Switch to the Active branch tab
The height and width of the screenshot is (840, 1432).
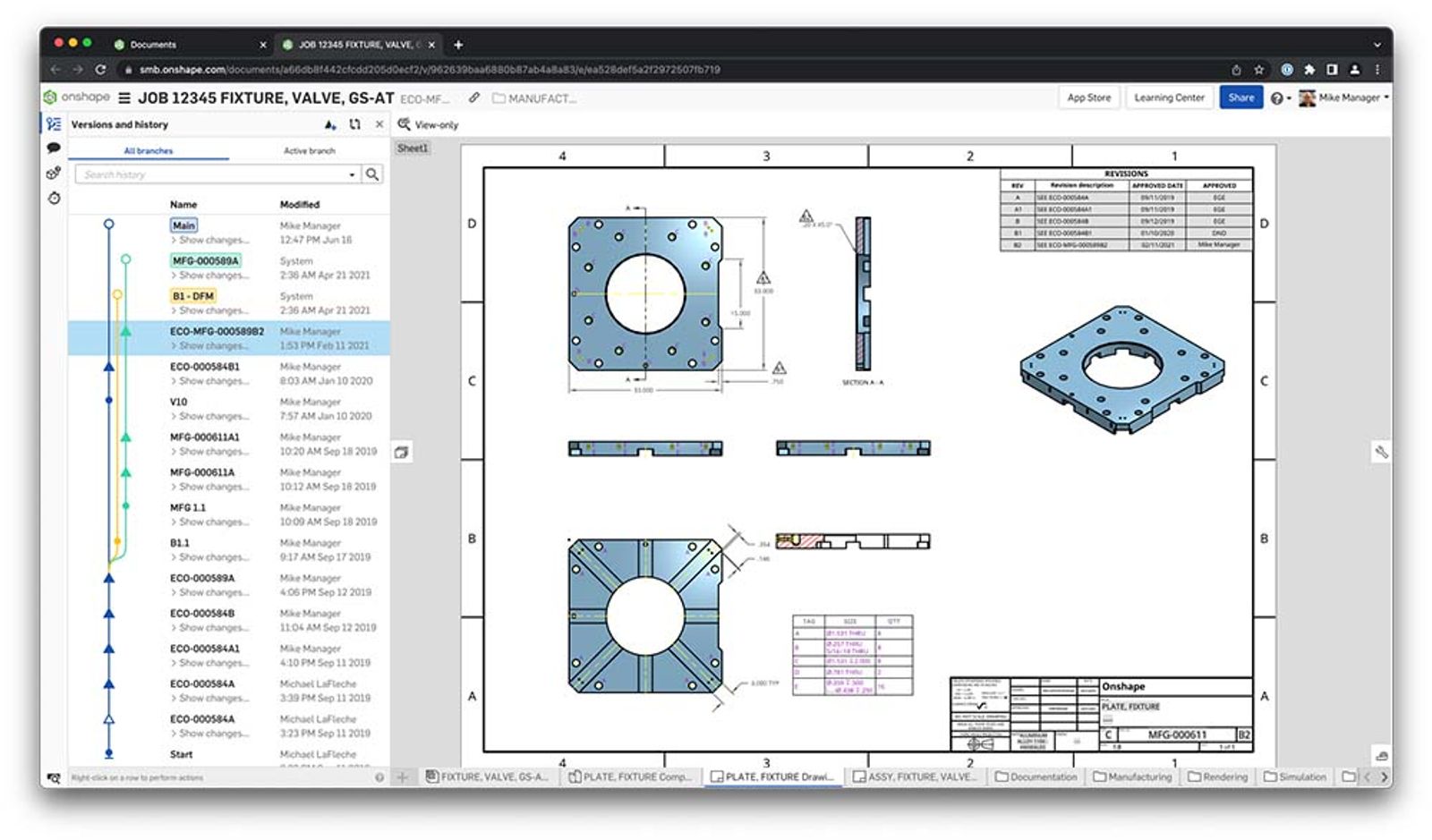tap(309, 150)
